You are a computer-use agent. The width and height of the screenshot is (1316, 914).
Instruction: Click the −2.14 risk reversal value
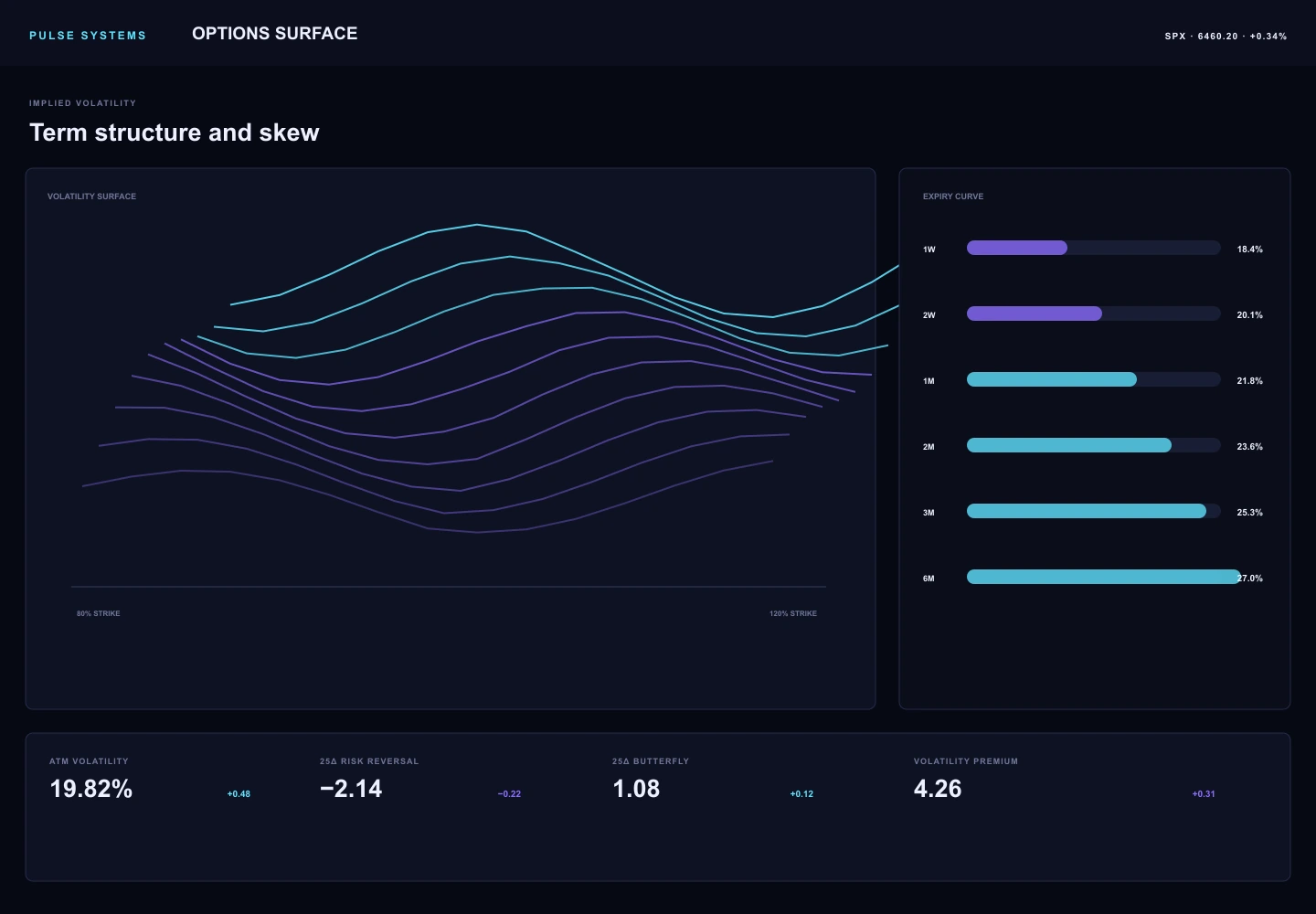(x=351, y=789)
